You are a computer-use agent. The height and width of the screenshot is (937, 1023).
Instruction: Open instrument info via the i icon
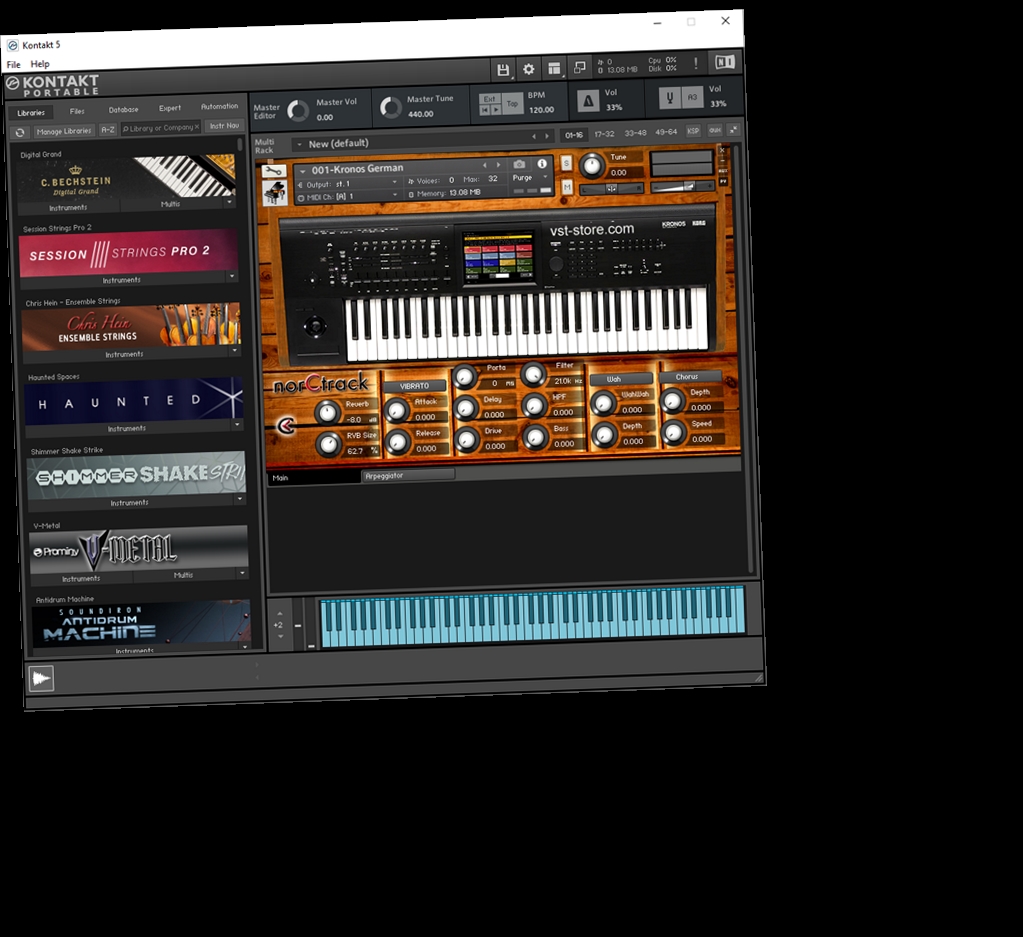(x=541, y=164)
